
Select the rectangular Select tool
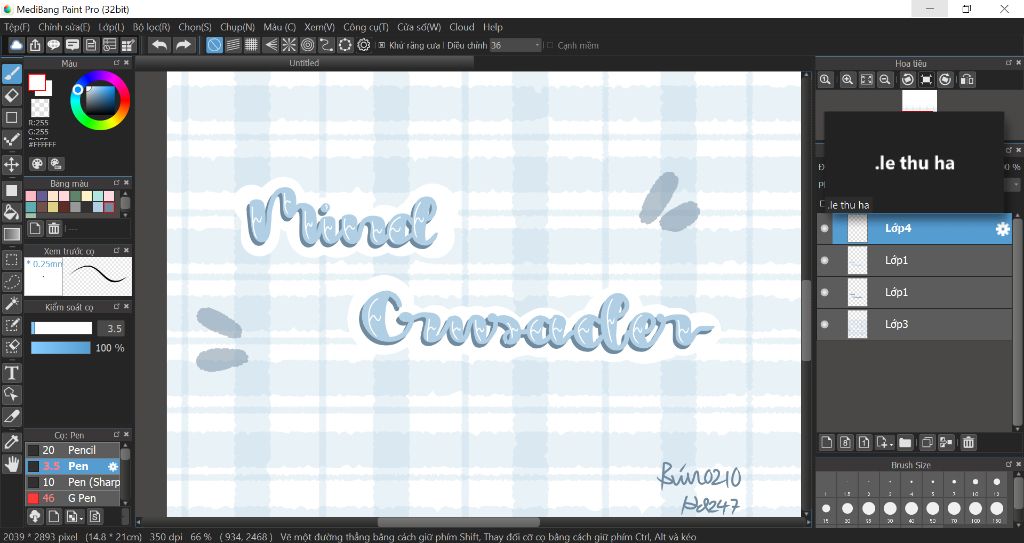click(11, 260)
